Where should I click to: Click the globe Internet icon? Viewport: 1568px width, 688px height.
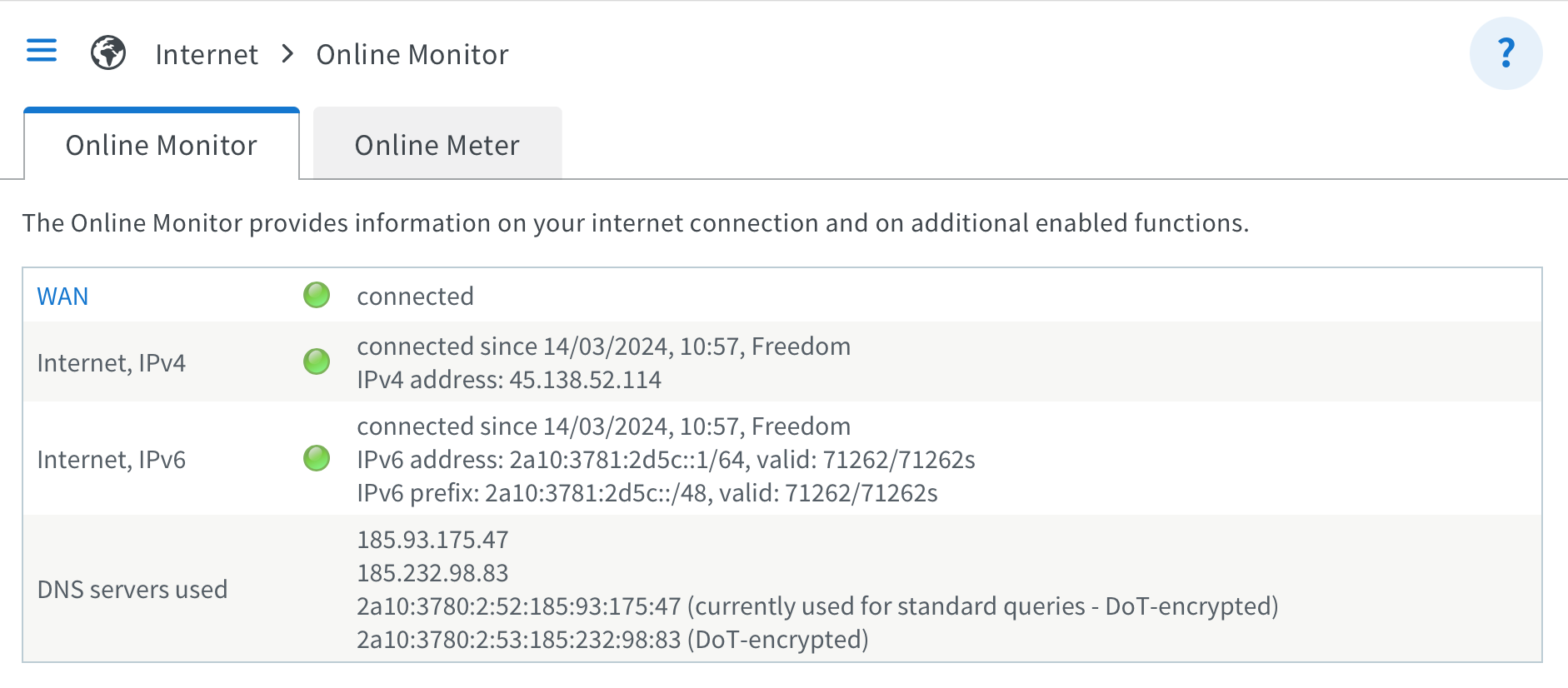(x=108, y=53)
